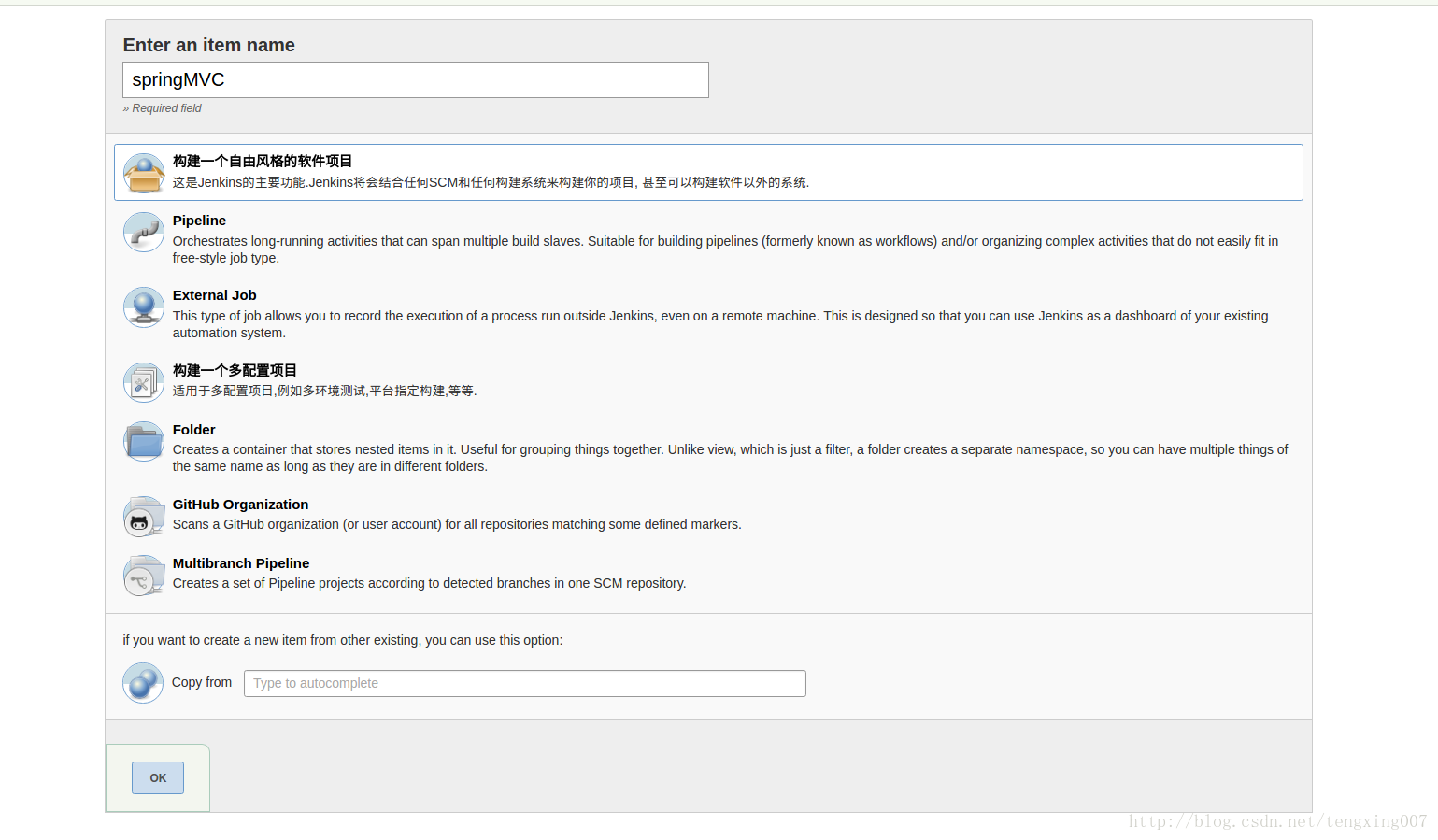The height and width of the screenshot is (840, 1438).
Task: Click the External Job description text
Action: click(x=720, y=324)
